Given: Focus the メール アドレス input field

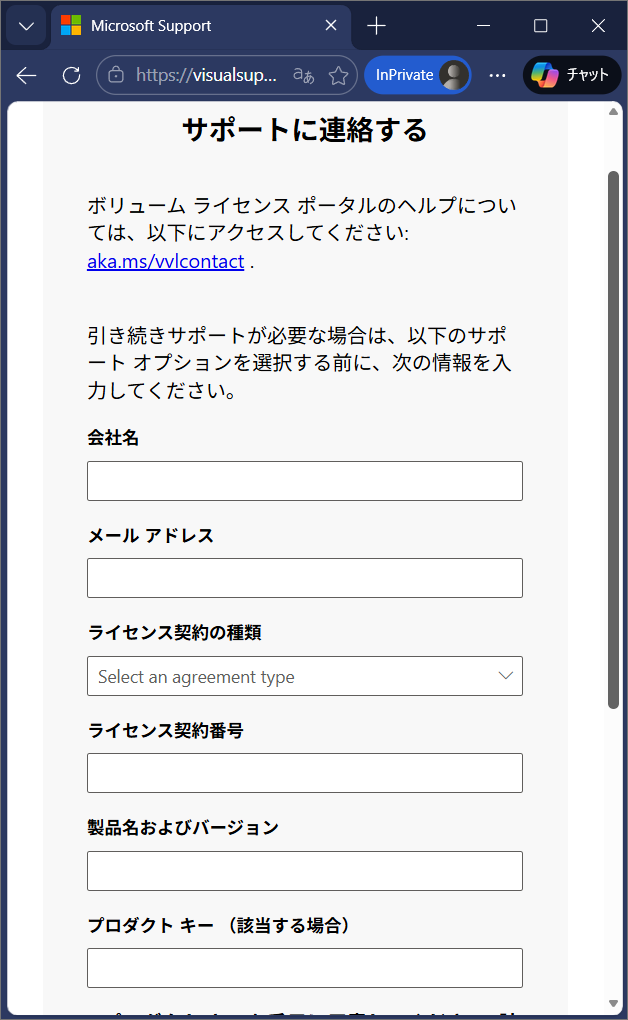Looking at the screenshot, I should (x=305, y=578).
